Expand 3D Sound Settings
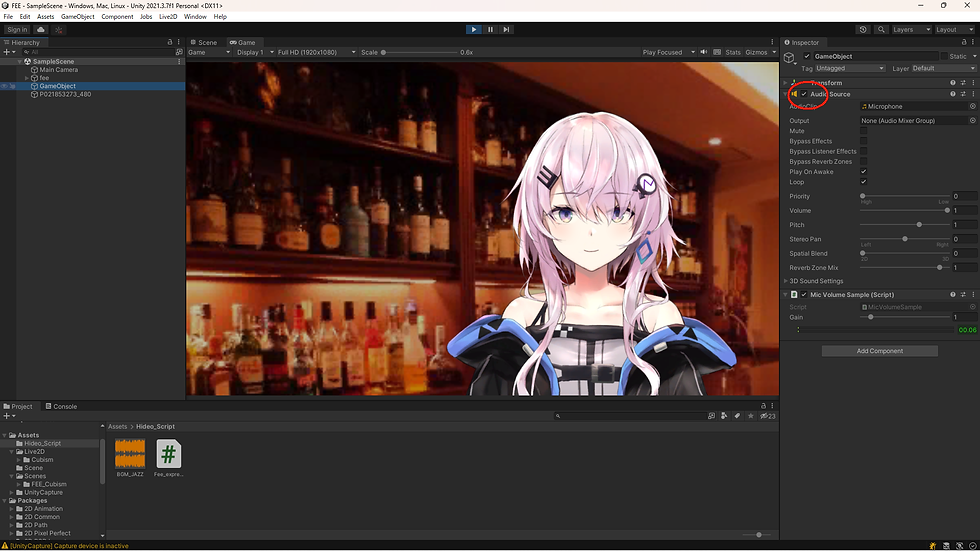 [786, 281]
